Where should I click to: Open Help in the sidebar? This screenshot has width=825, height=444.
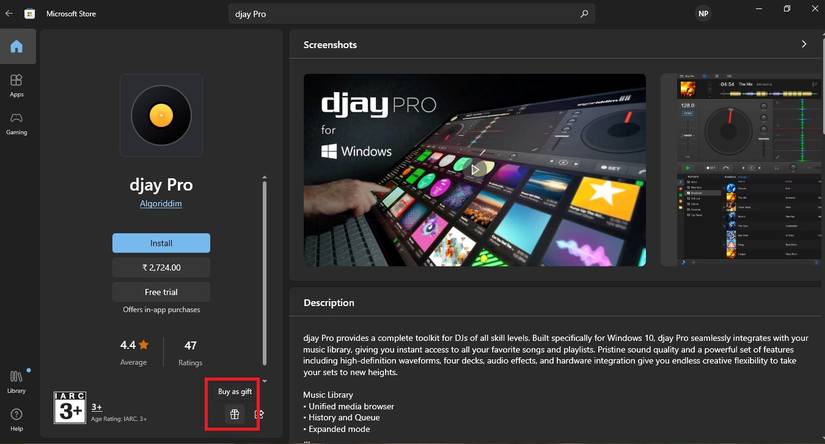pos(17,419)
